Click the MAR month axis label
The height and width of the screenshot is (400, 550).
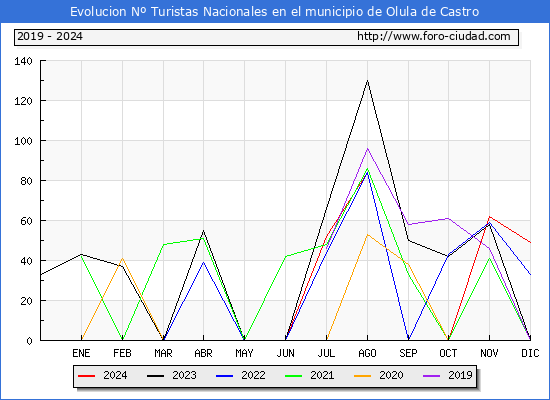click(x=163, y=353)
